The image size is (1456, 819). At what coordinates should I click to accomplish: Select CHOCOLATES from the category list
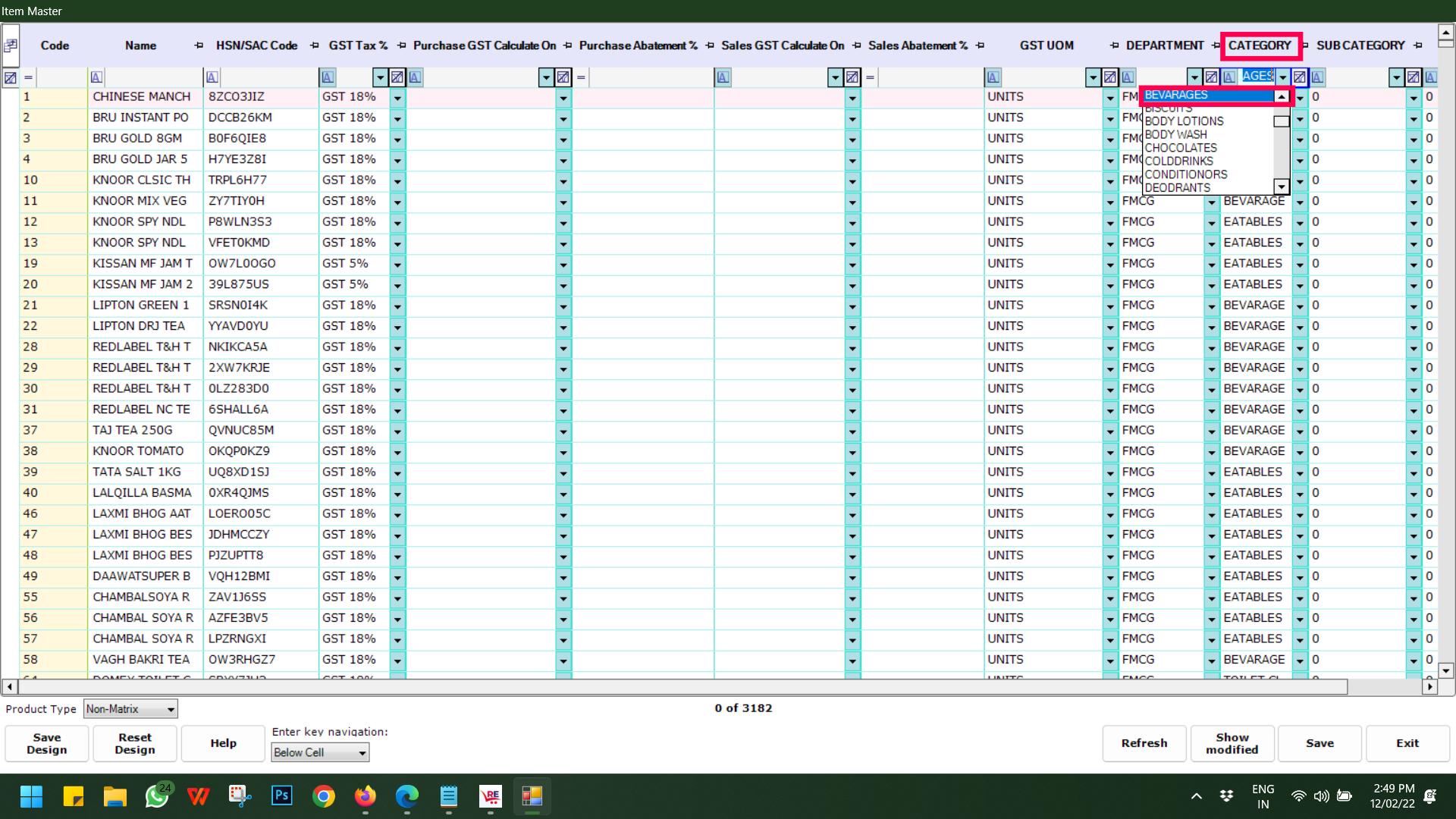(1181, 148)
